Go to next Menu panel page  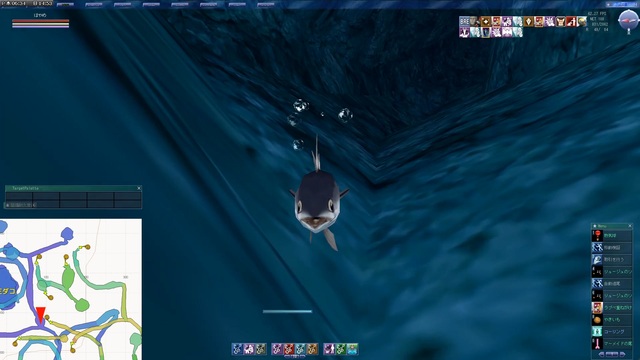coord(622,354)
